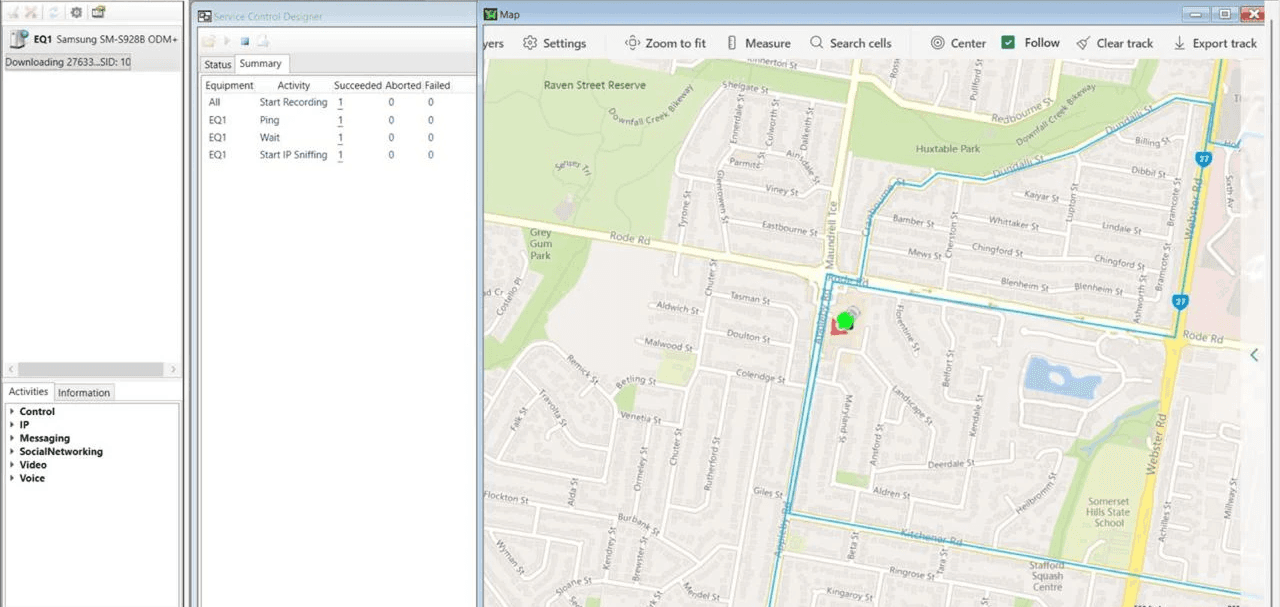1280x607 pixels.
Task: Click the equipment panel horizontal scrollbar thumb
Action: [x=90, y=370]
